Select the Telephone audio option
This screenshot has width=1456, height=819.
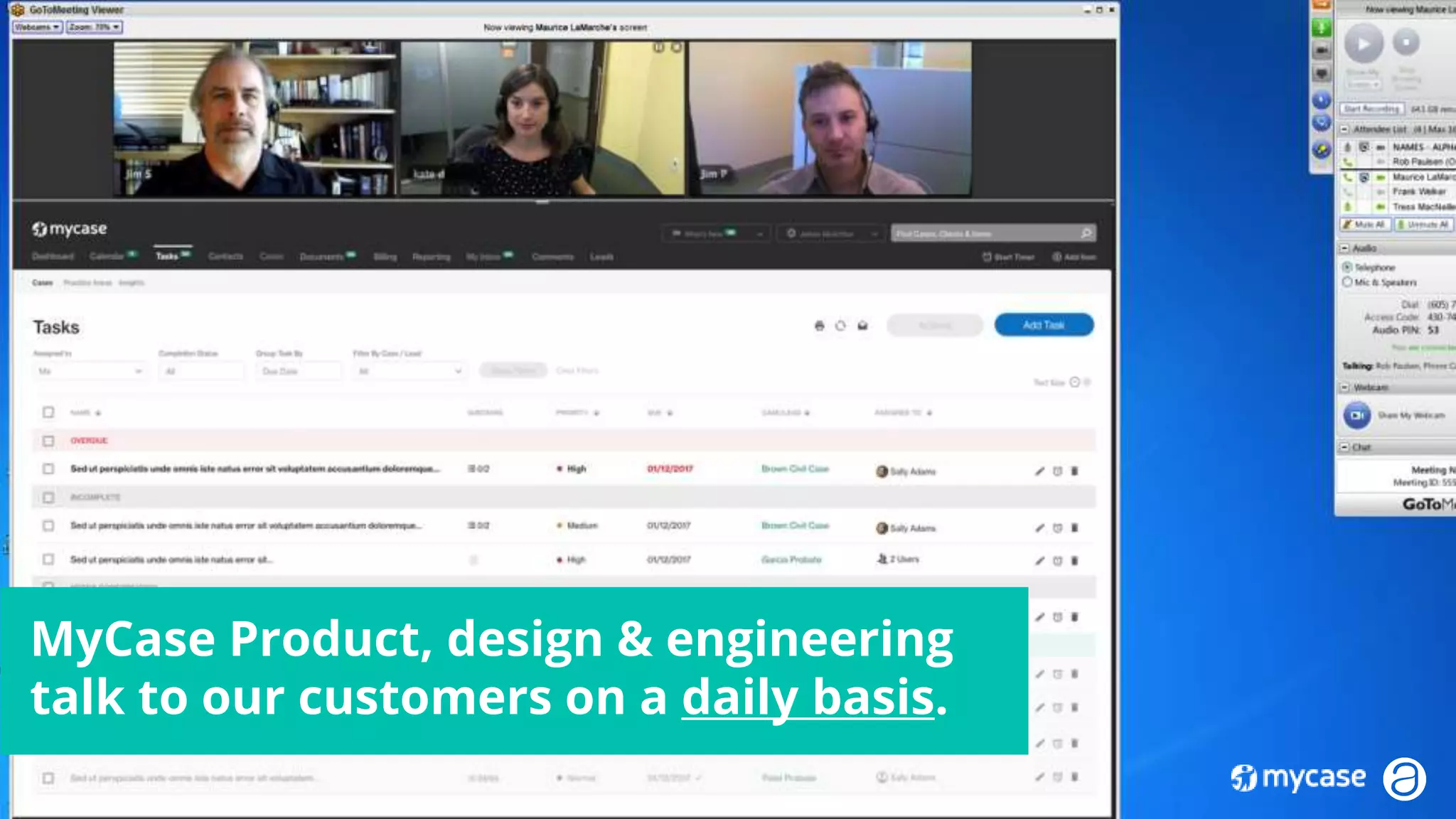click(x=1347, y=267)
